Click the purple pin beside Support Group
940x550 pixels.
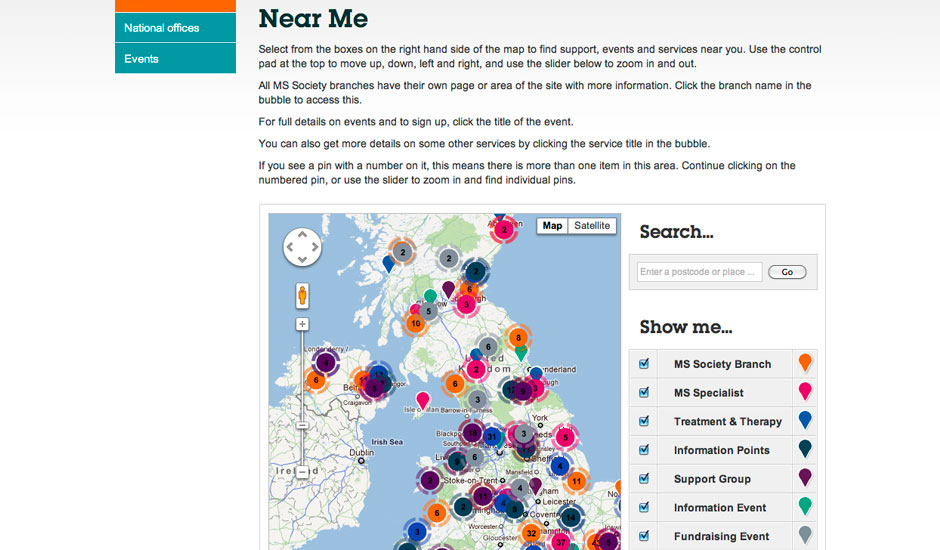[805, 477]
